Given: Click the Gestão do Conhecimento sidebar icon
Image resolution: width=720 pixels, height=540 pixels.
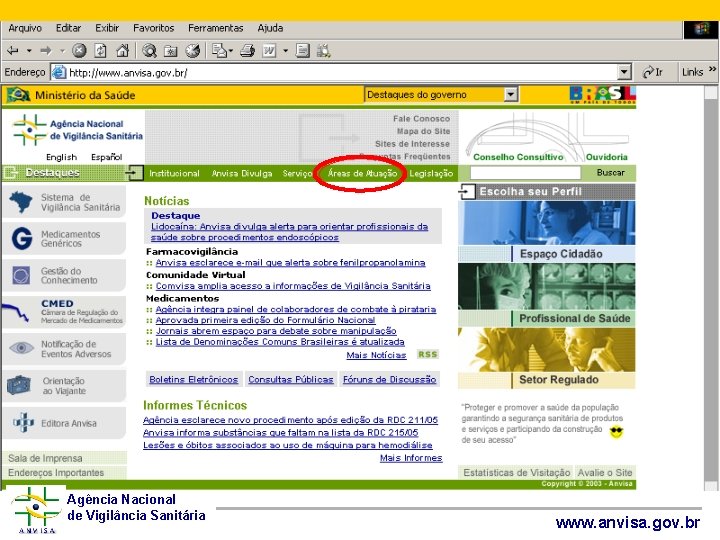Looking at the screenshot, I should click(21, 275).
